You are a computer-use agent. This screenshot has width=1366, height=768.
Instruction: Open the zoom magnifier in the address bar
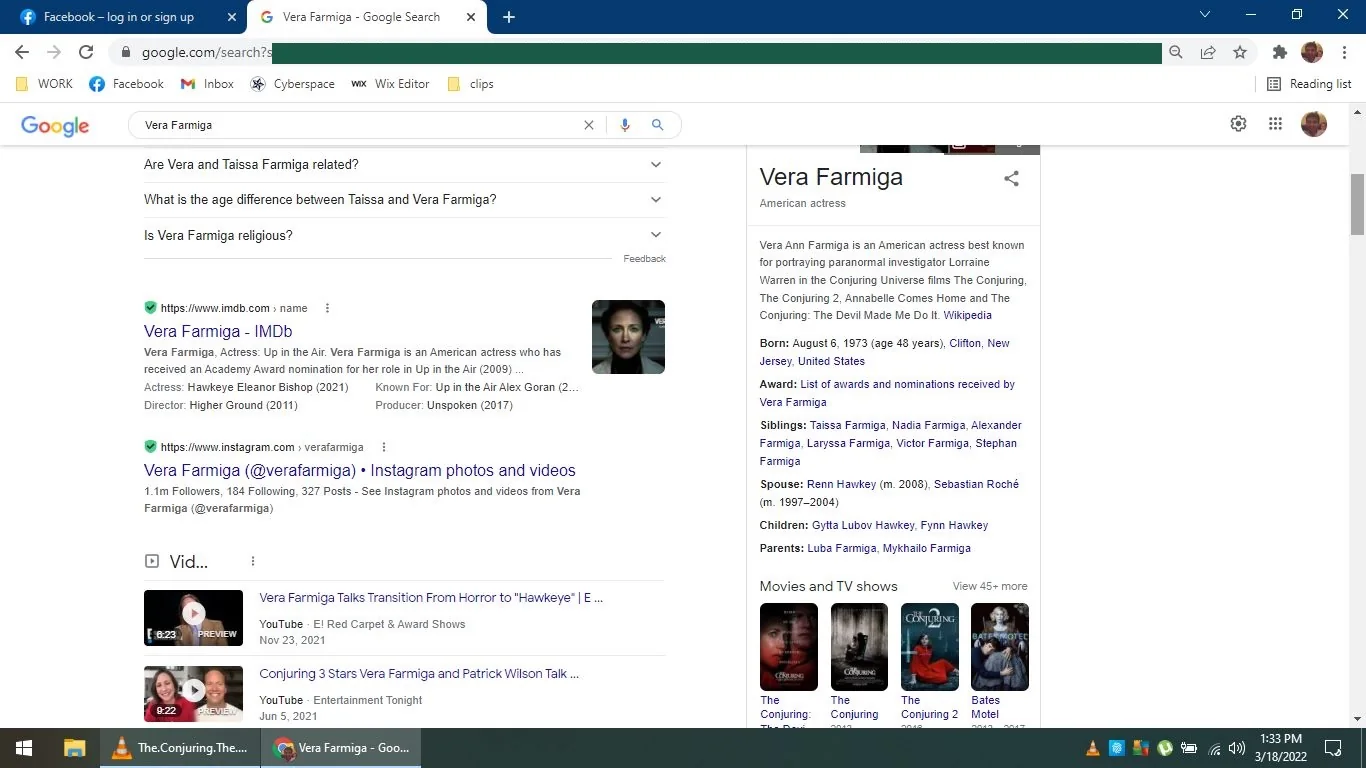[x=1176, y=52]
